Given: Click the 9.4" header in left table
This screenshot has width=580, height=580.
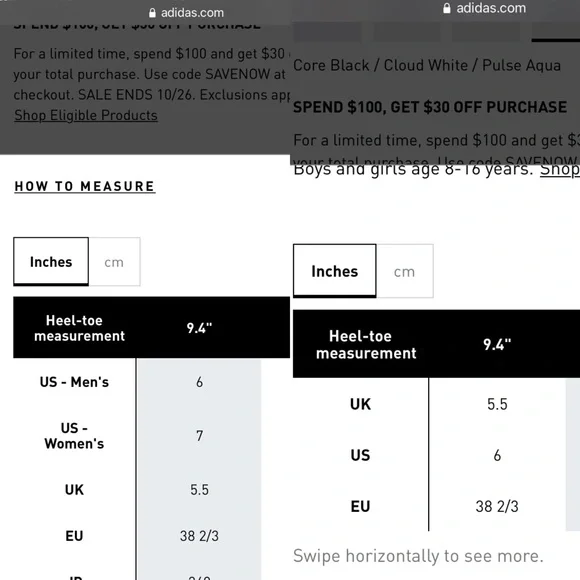Looking at the screenshot, I should point(199,328).
